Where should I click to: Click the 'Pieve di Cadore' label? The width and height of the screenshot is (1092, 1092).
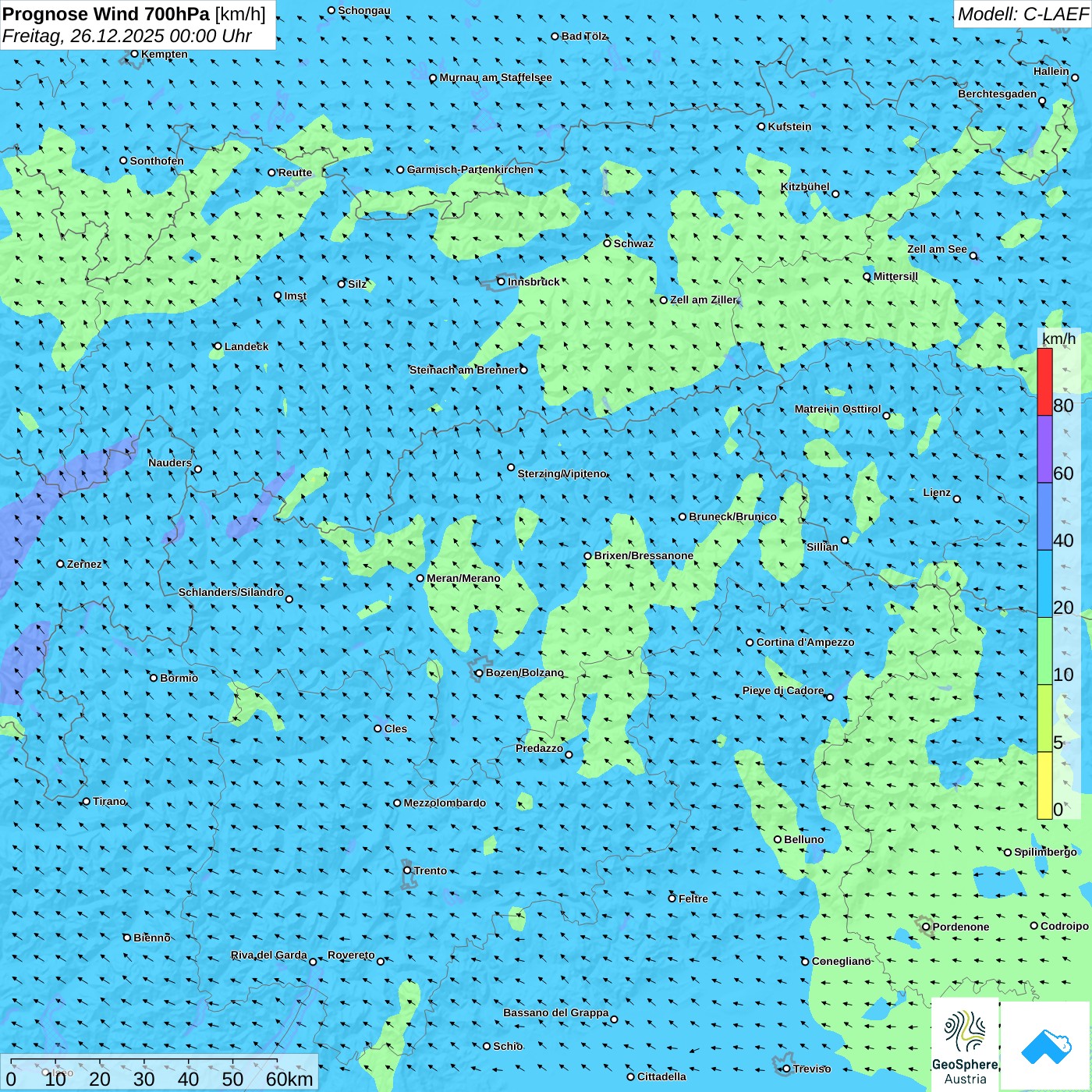point(783,690)
